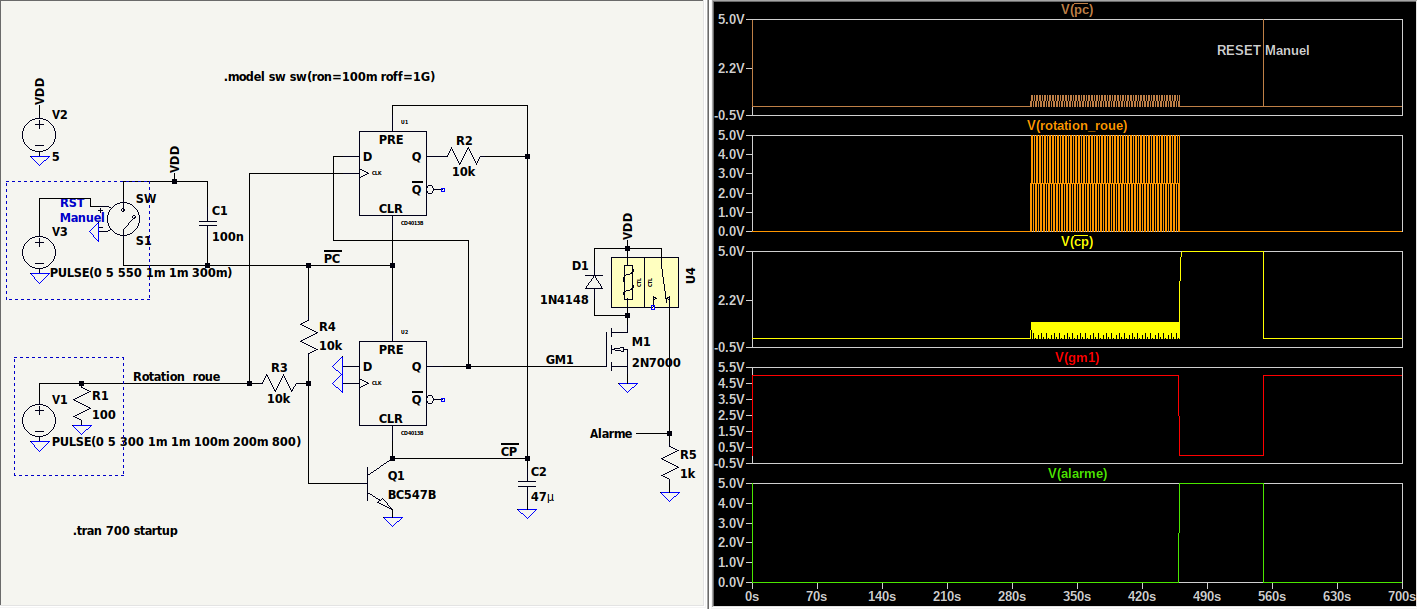The width and height of the screenshot is (1417, 609).
Task: Click the 2.2V label in V(pc) pane
Action: [x=732, y=68]
